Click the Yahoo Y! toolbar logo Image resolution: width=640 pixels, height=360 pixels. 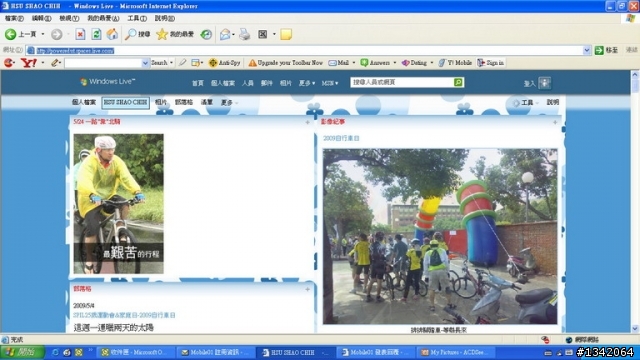pos(29,63)
